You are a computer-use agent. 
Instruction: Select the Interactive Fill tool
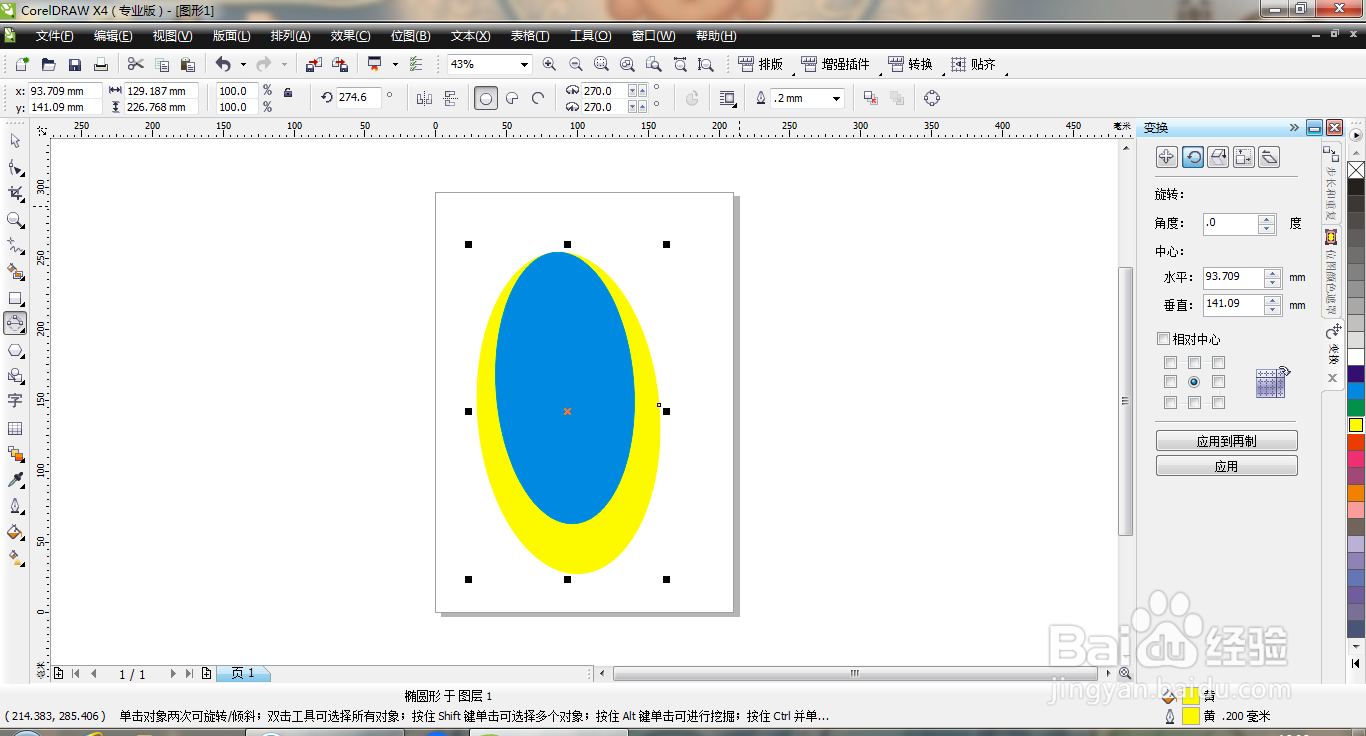tap(15, 558)
